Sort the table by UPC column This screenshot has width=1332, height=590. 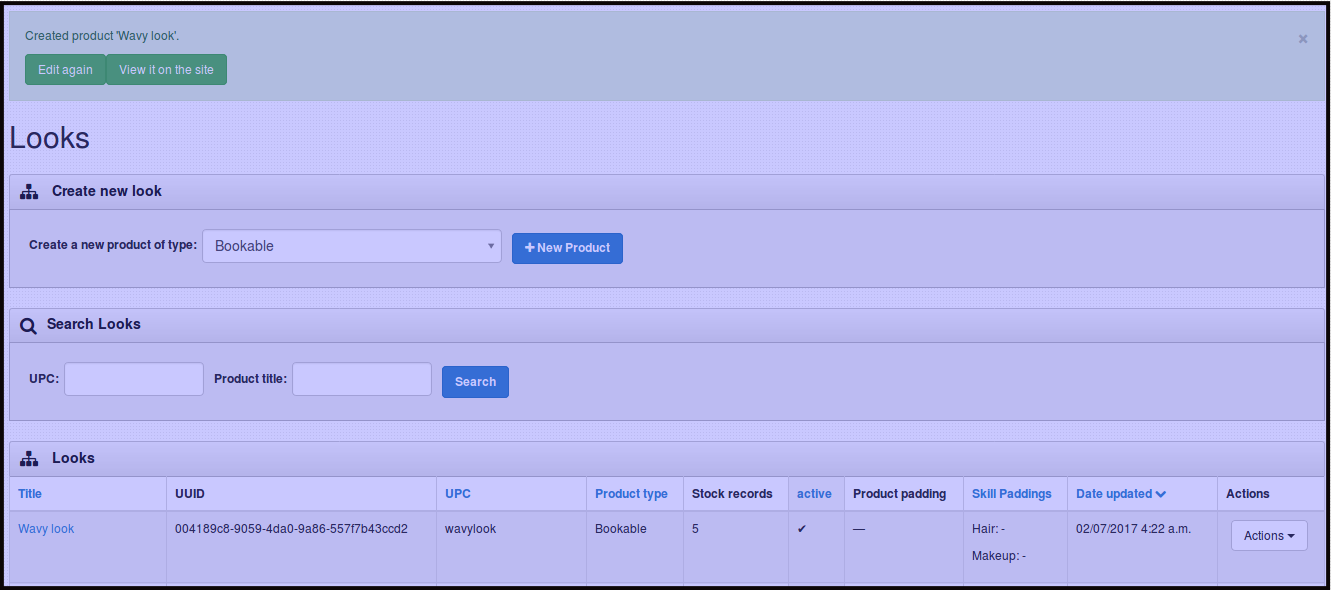coord(458,494)
